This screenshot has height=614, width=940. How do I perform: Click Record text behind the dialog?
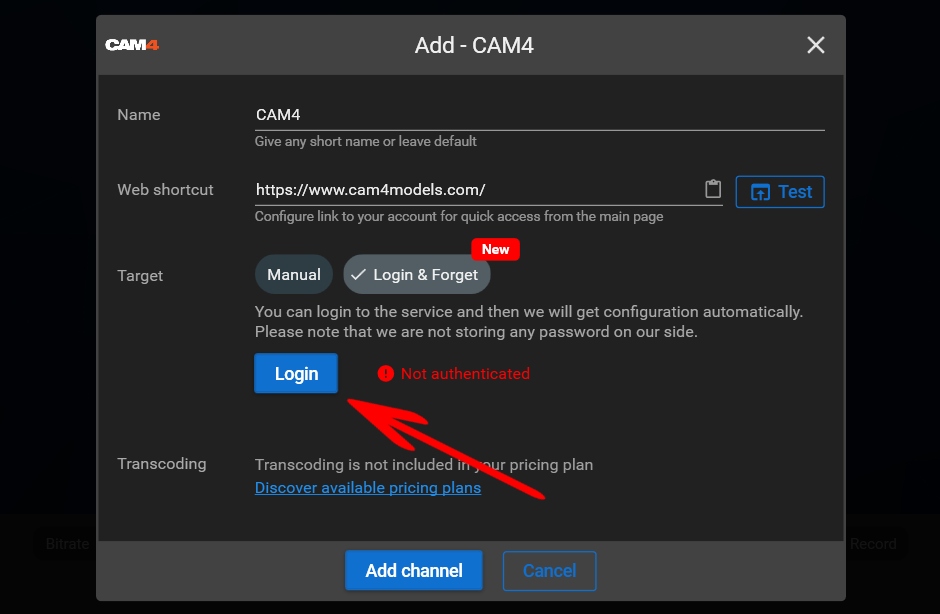(x=873, y=544)
